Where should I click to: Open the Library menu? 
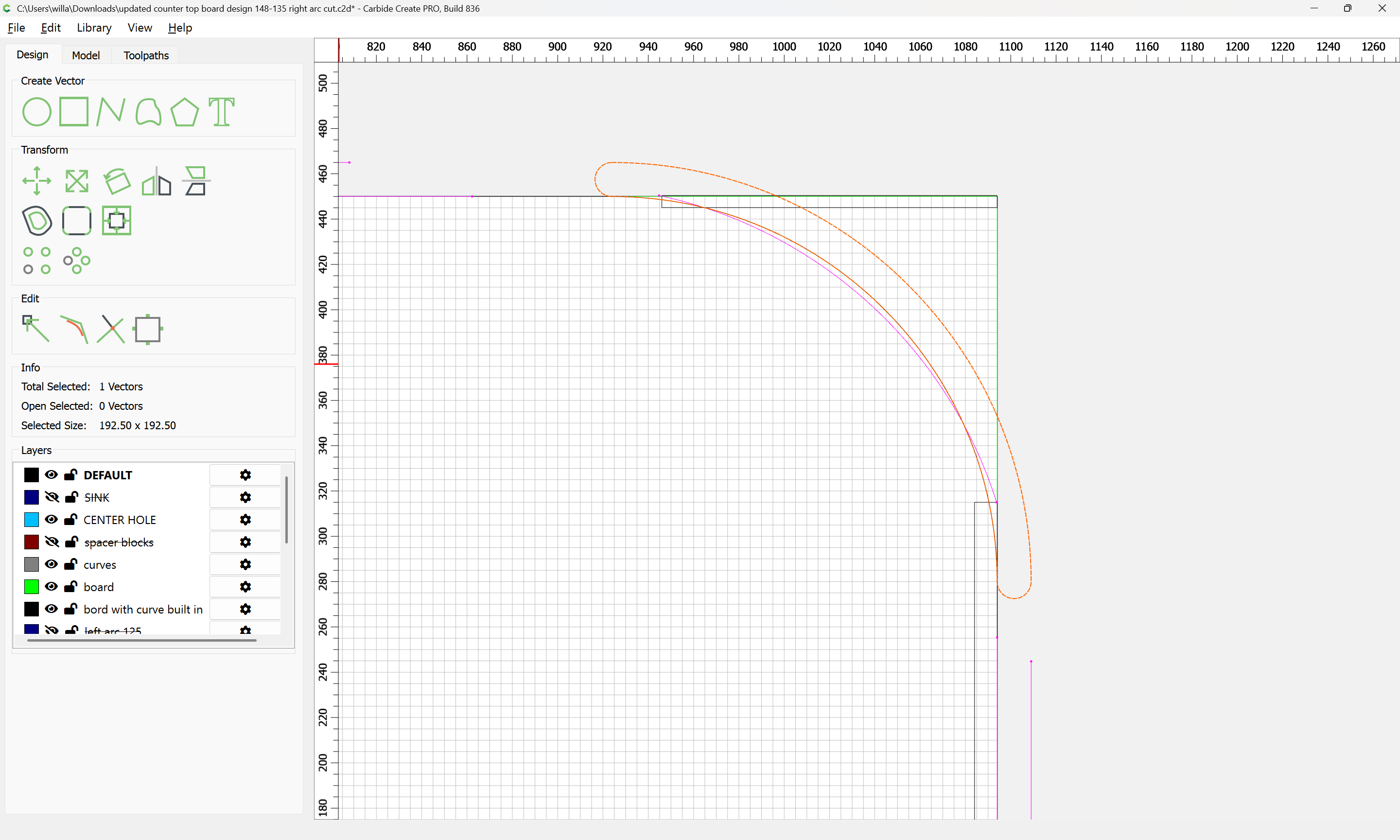[x=94, y=28]
